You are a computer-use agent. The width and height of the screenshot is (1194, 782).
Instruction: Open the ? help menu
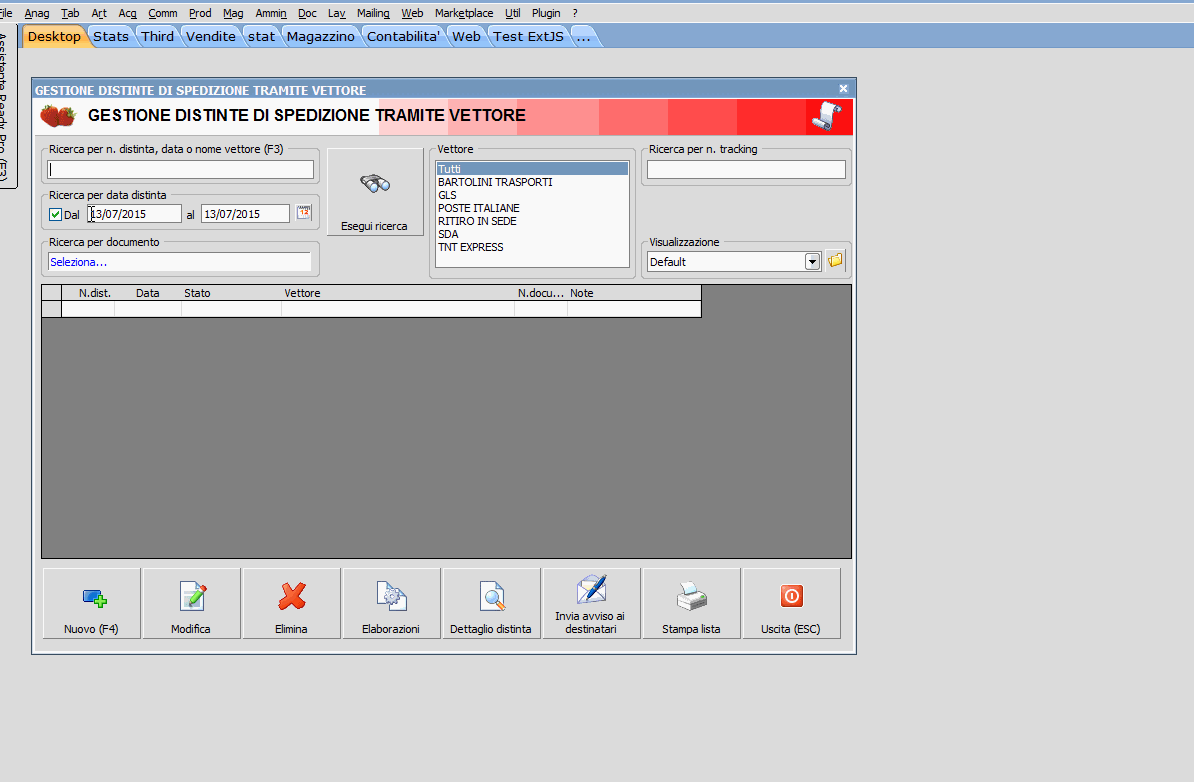(x=575, y=13)
